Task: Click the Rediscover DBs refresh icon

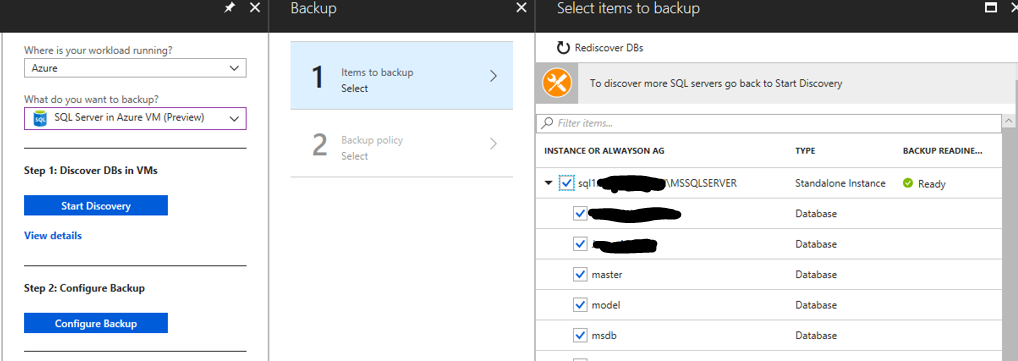Action: [x=563, y=48]
